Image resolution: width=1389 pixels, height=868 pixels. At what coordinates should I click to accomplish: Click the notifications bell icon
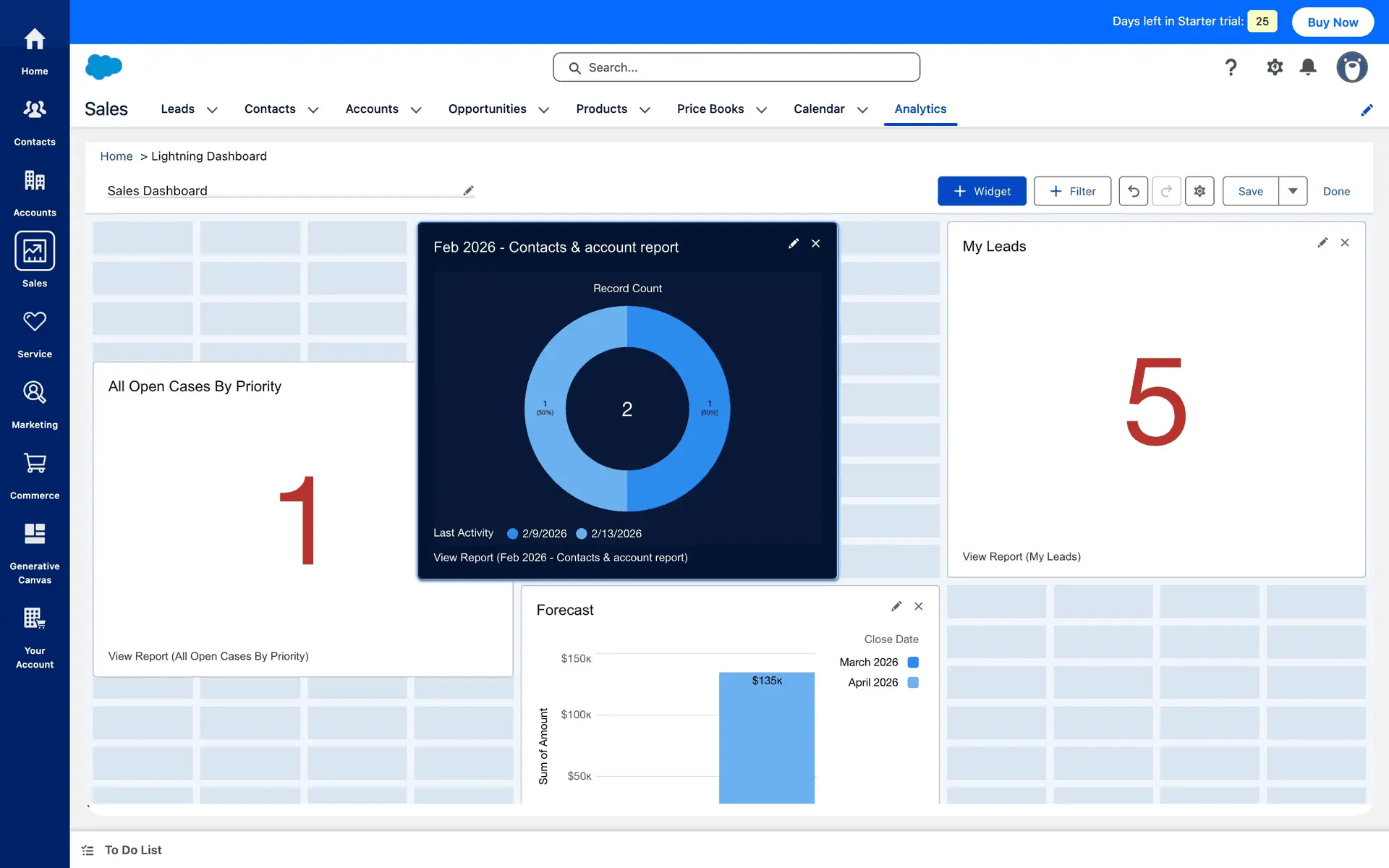1307,67
